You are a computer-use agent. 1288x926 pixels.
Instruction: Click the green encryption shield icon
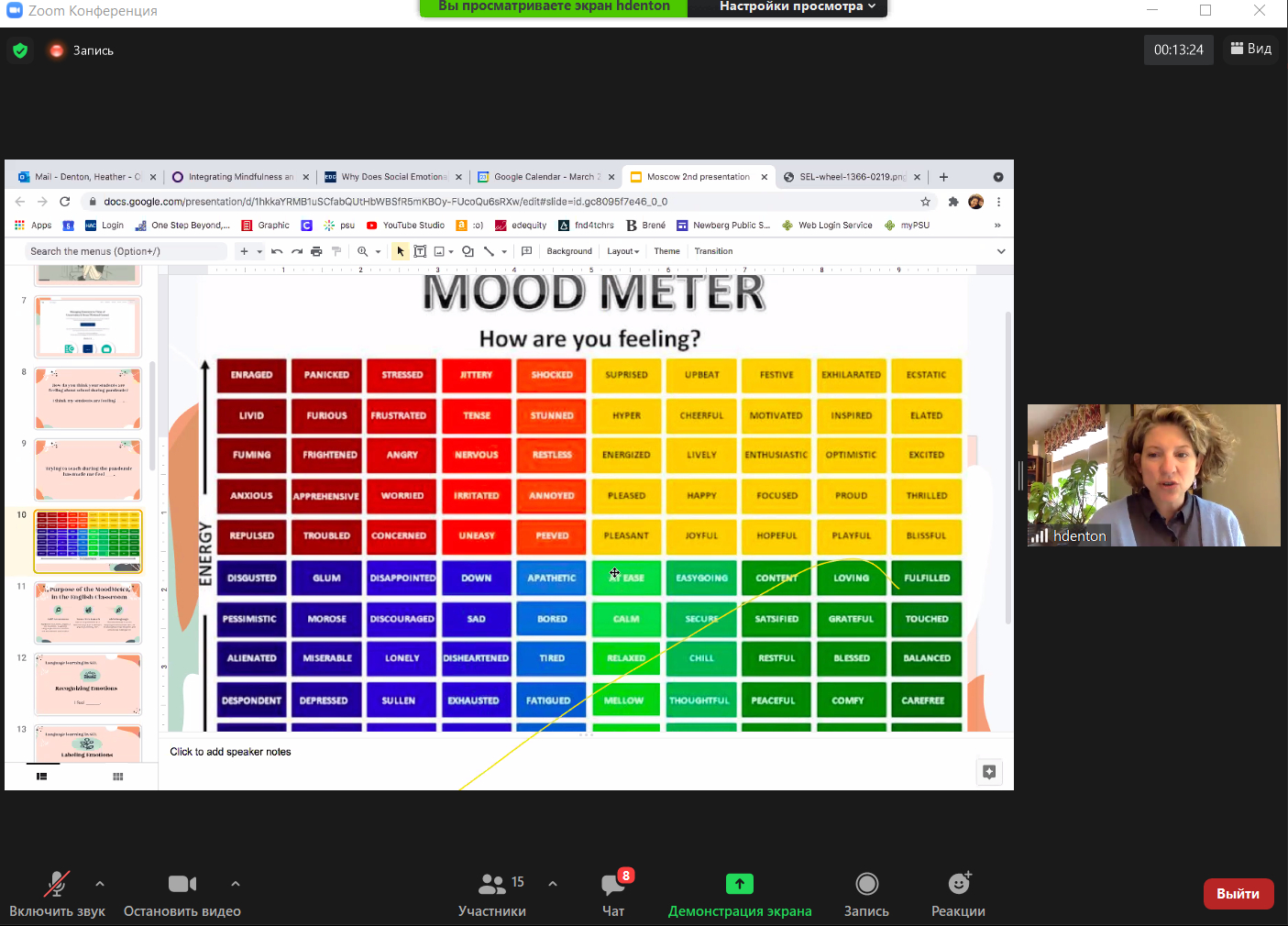(20, 50)
